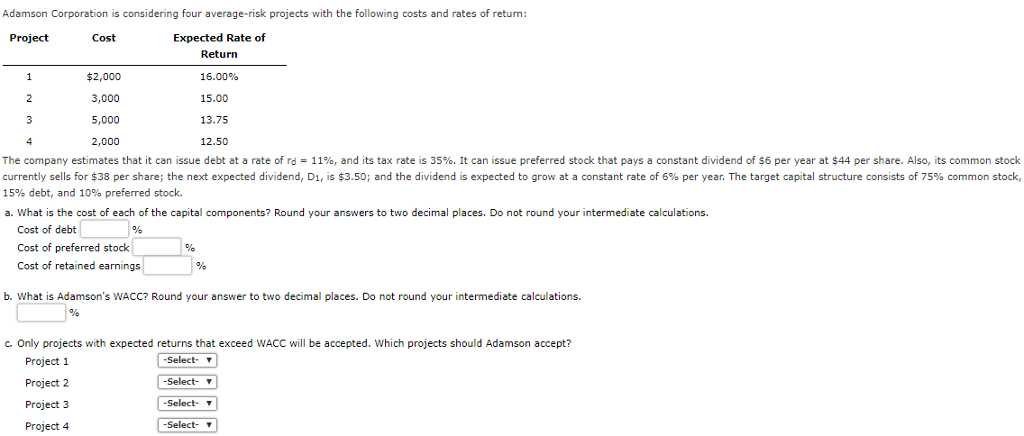Click the 15.00 return value
This screenshot has height=436, width=1024.
(x=214, y=99)
